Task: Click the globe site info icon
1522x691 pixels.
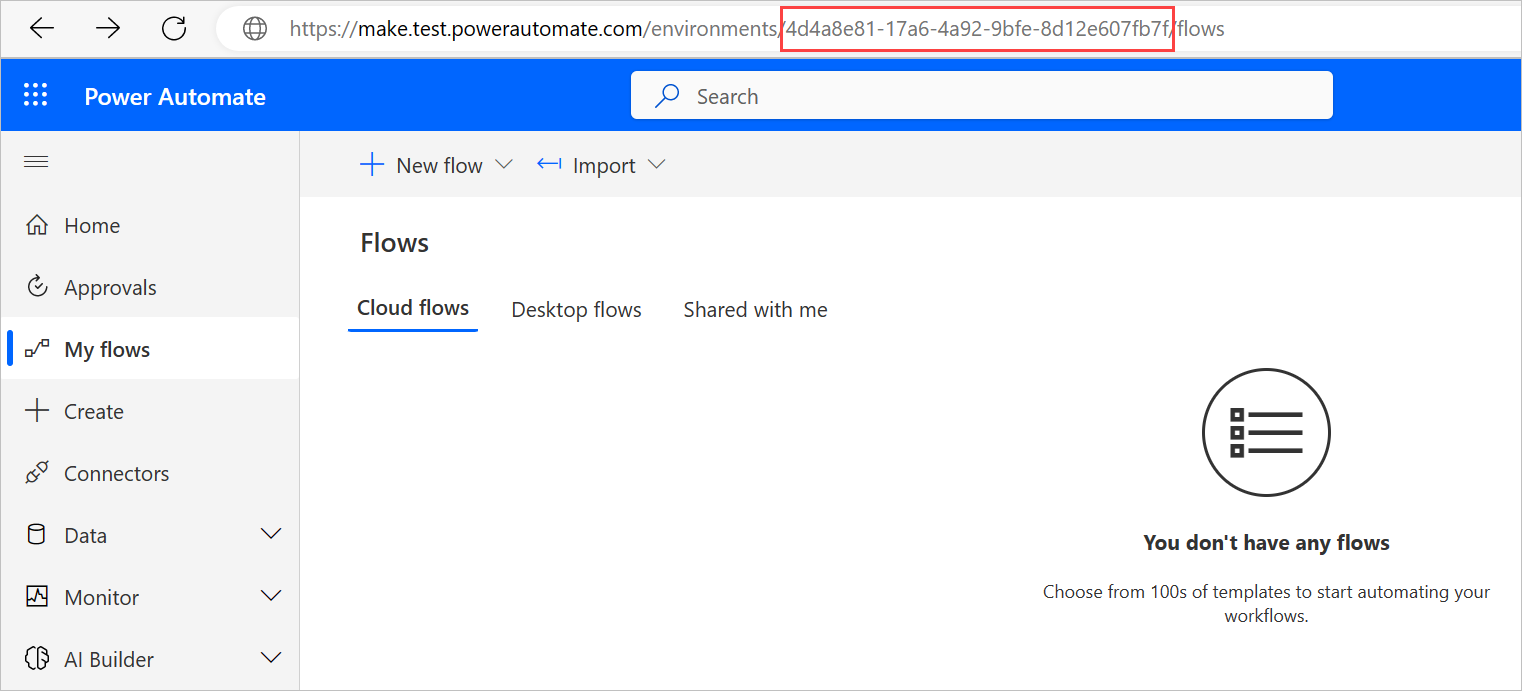Action: pyautogui.click(x=256, y=29)
